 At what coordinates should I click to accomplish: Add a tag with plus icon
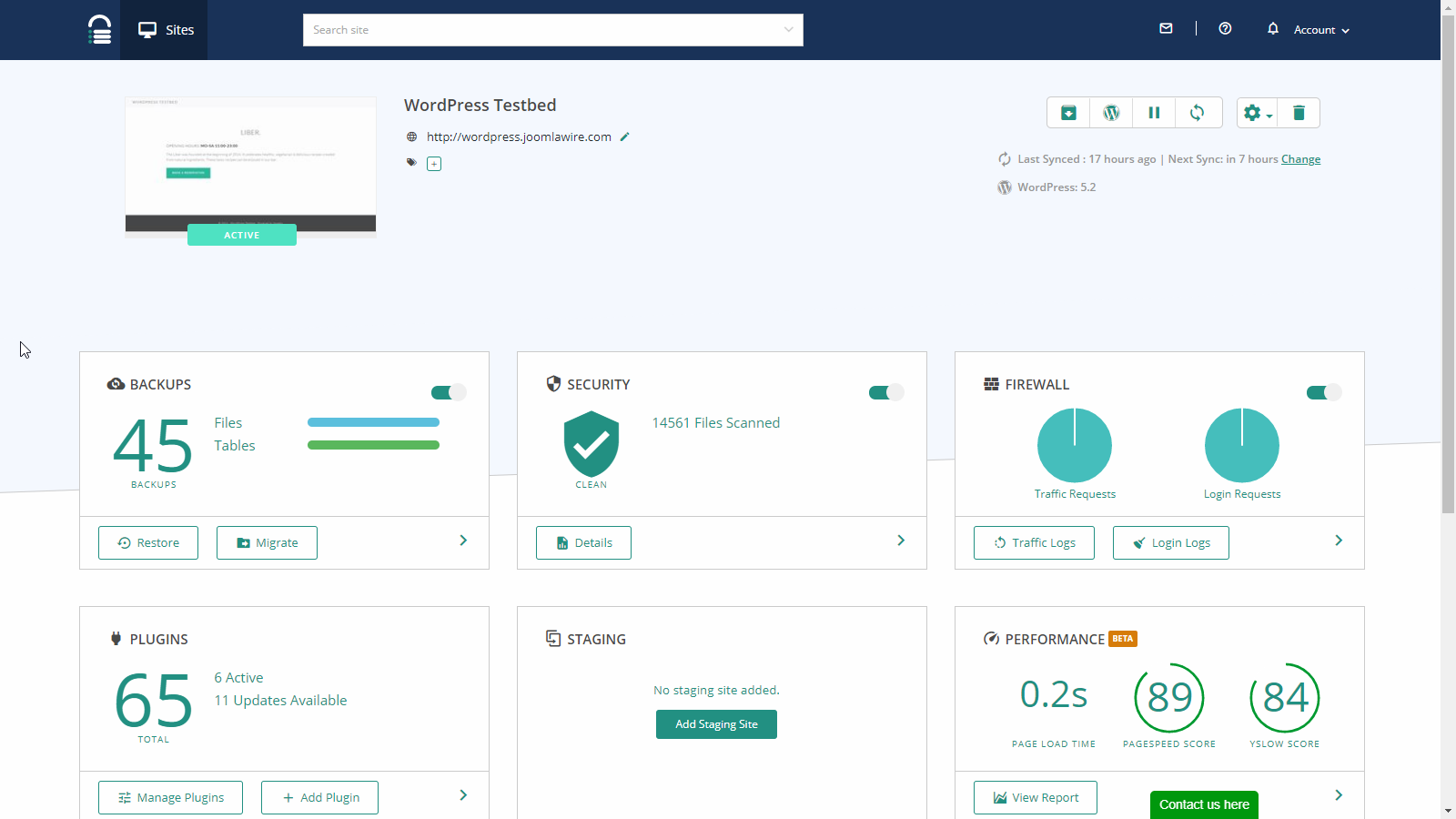pos(434,164)
